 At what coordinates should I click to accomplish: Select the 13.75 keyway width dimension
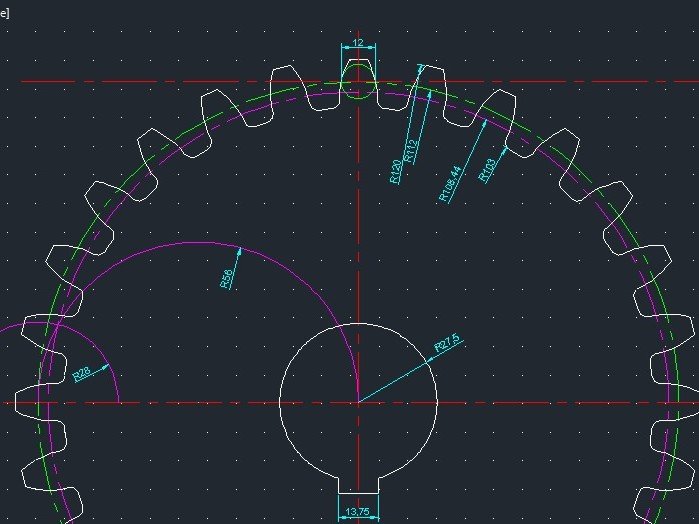pyautogui.click(x=358, y=512)
